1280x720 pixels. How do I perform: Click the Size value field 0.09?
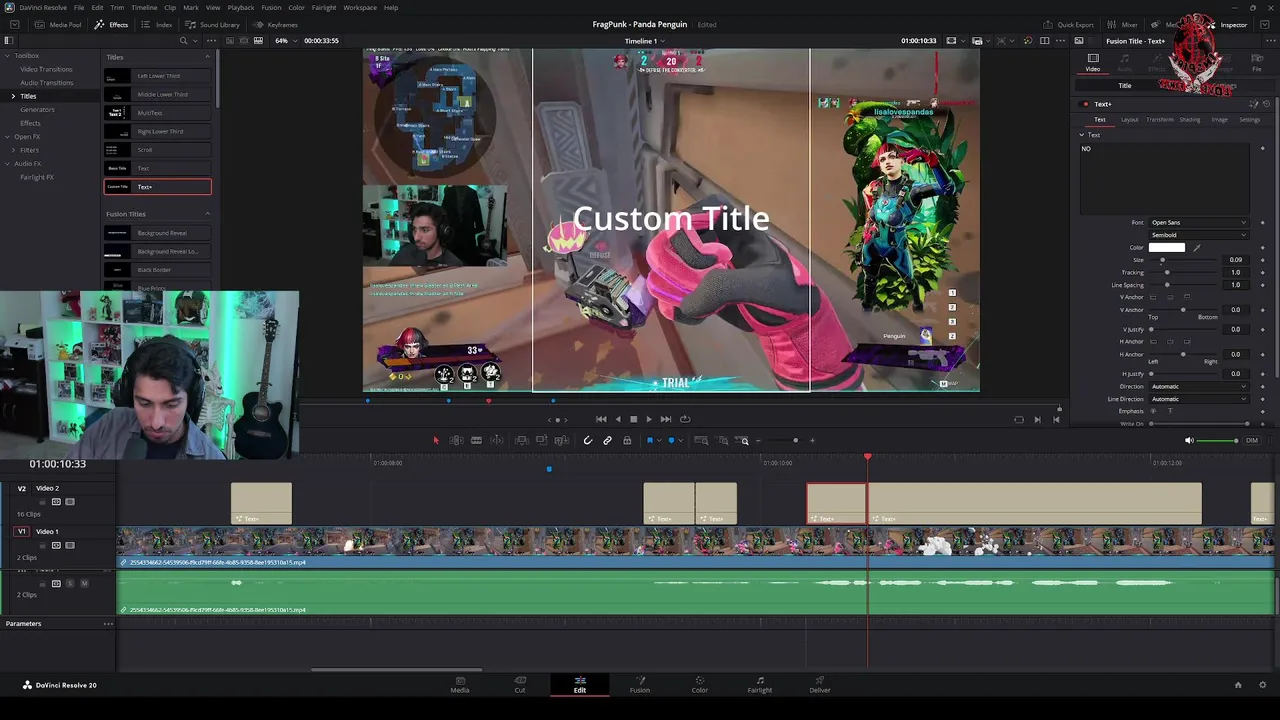pyautogui.click(x=1236, y=260)
